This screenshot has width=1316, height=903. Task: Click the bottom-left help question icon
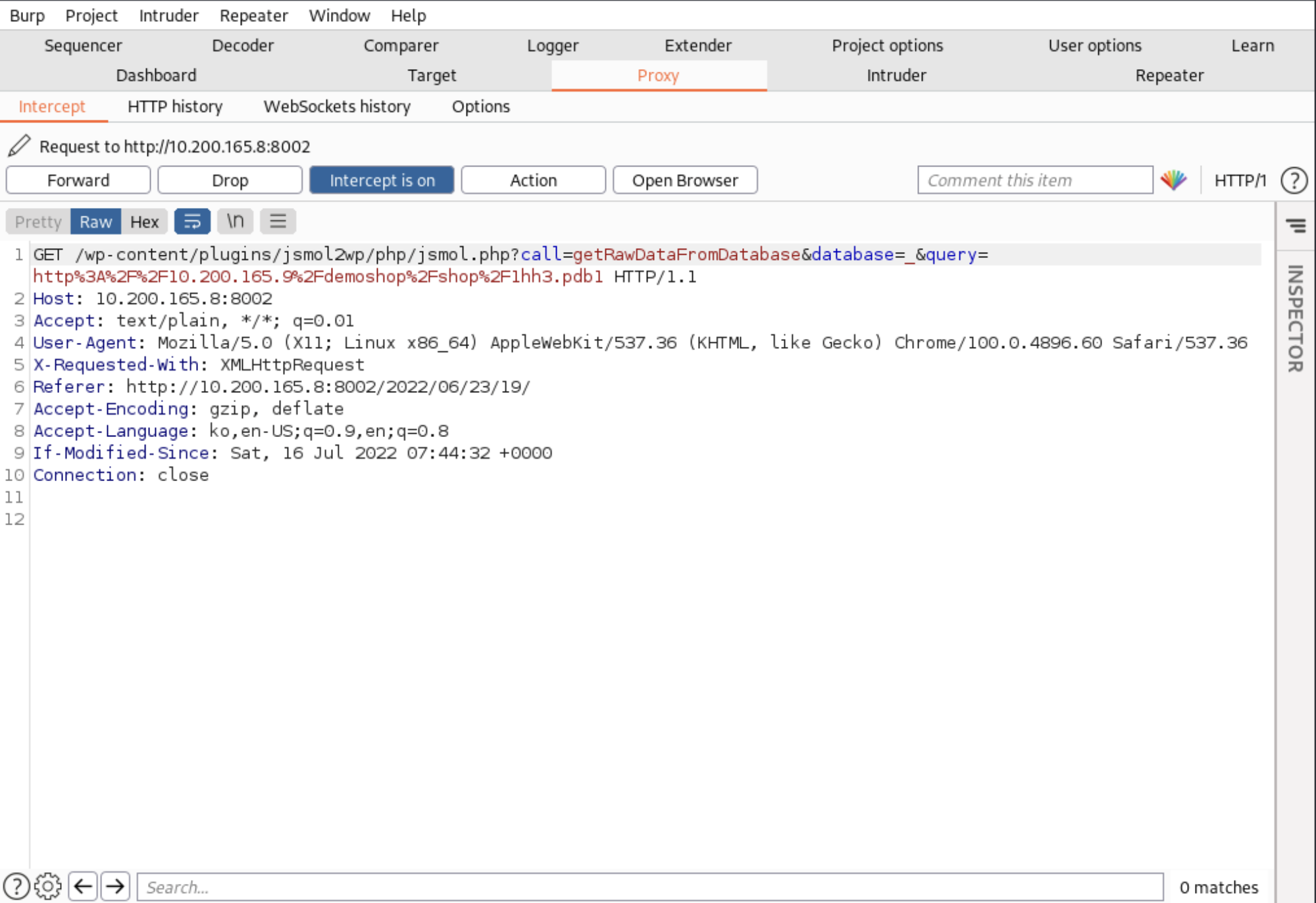point(16,887)
